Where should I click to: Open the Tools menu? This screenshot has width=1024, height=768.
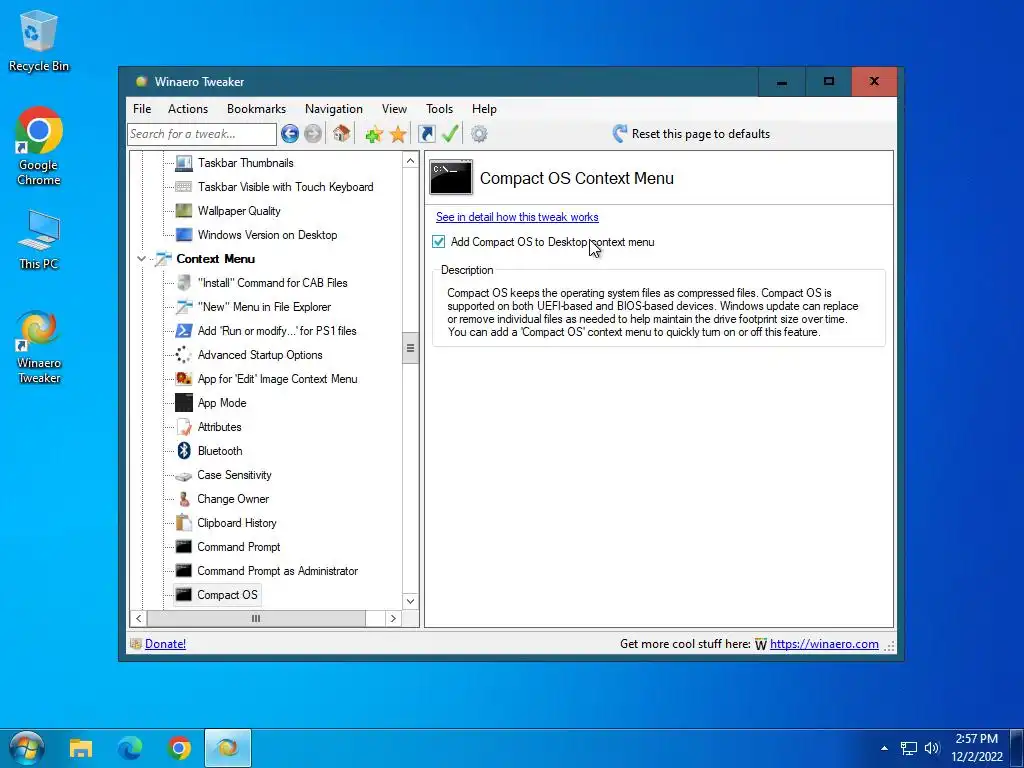[x=440, y=109]
